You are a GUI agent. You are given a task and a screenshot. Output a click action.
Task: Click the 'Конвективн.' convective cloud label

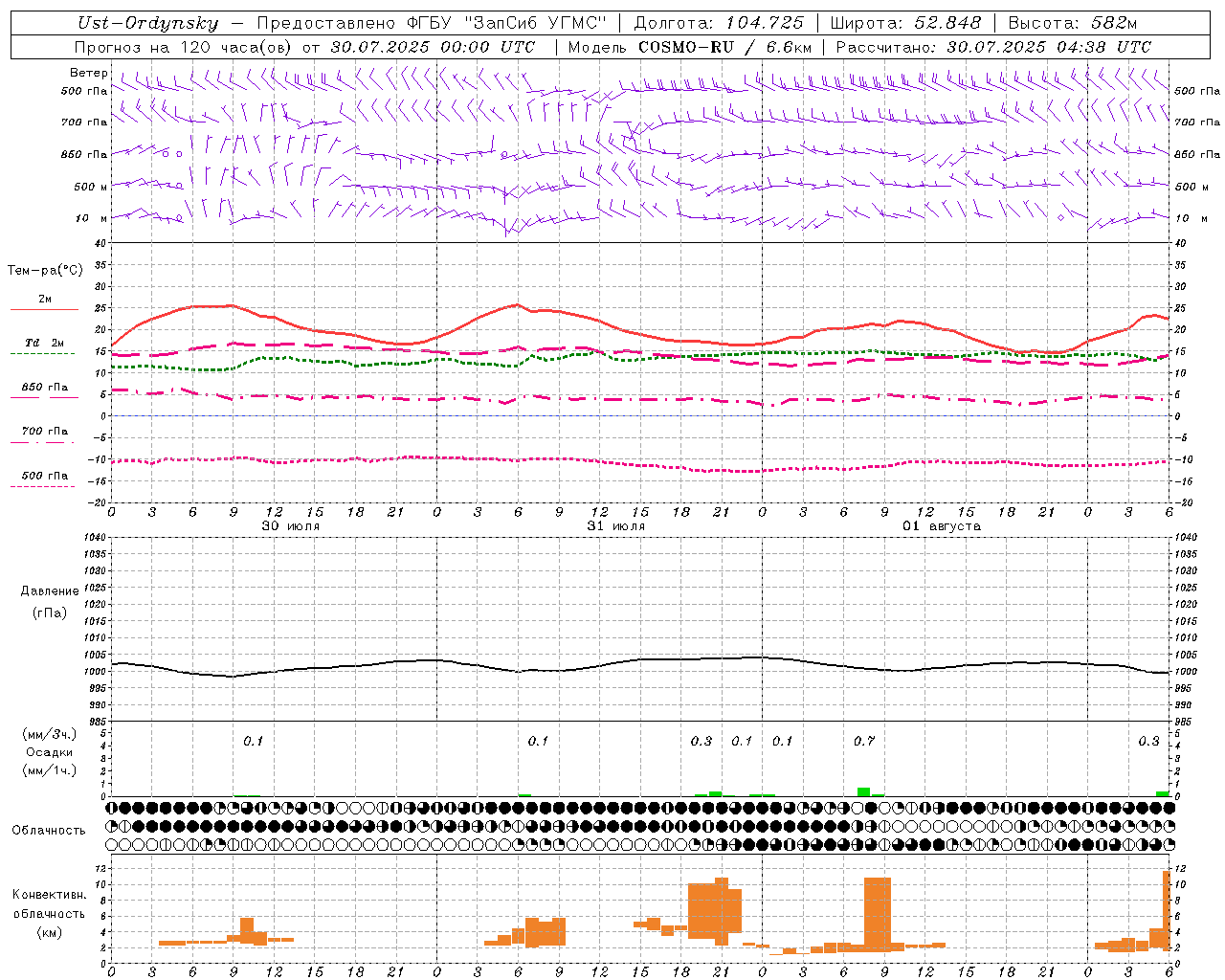pyautogui.click(x=50, y=895)
